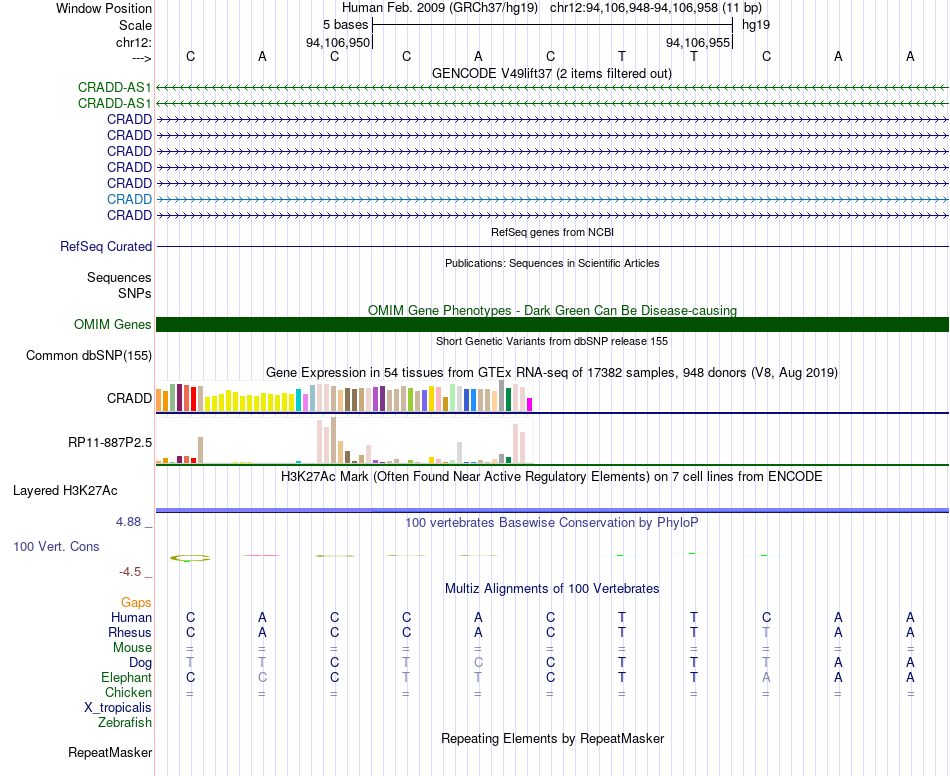Select the chr12:94,106,948-94,106,958 (11 bp) position text

click(x=656, y=8)
